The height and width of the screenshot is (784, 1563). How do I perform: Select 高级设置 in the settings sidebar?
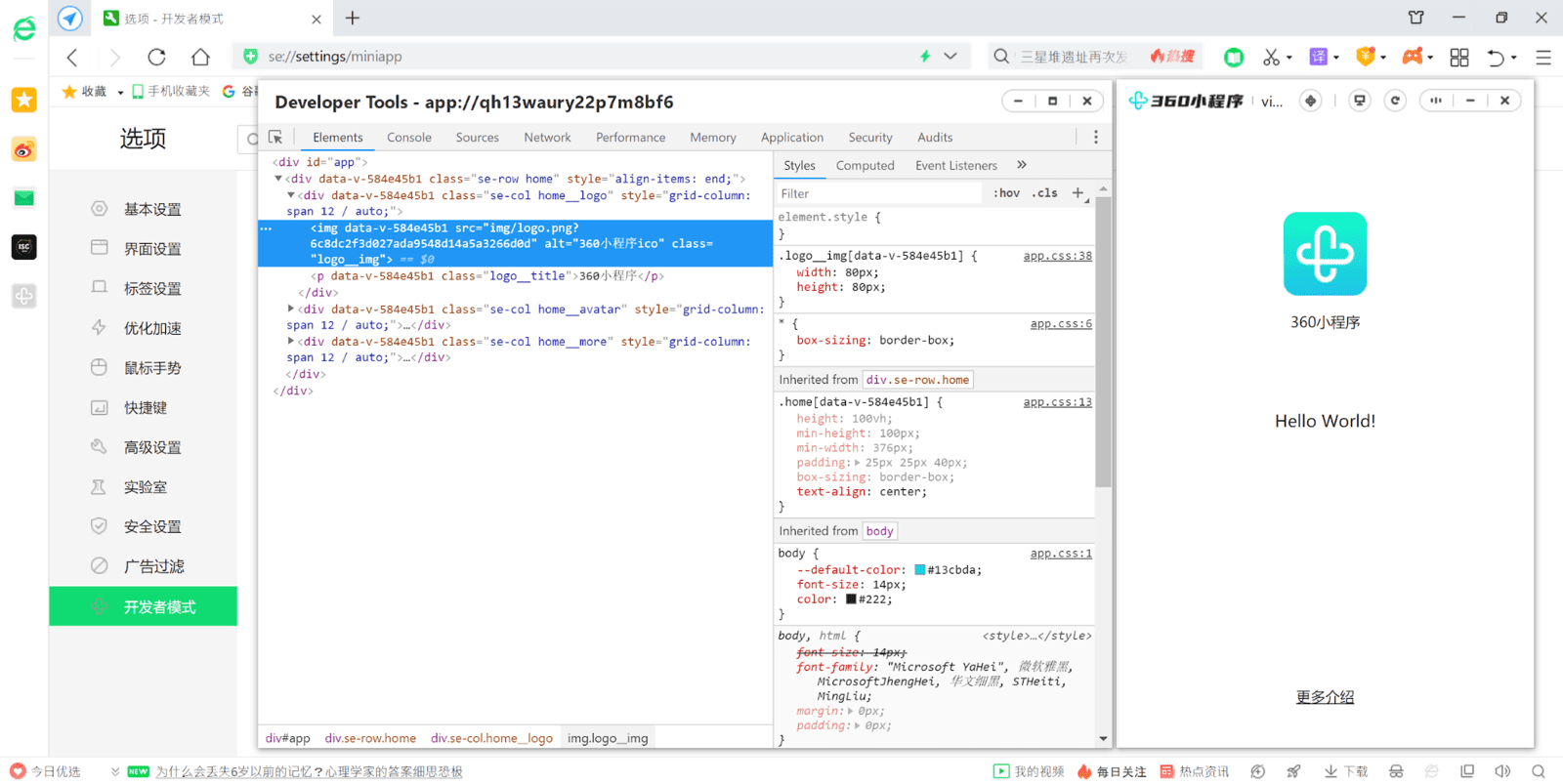152,447
